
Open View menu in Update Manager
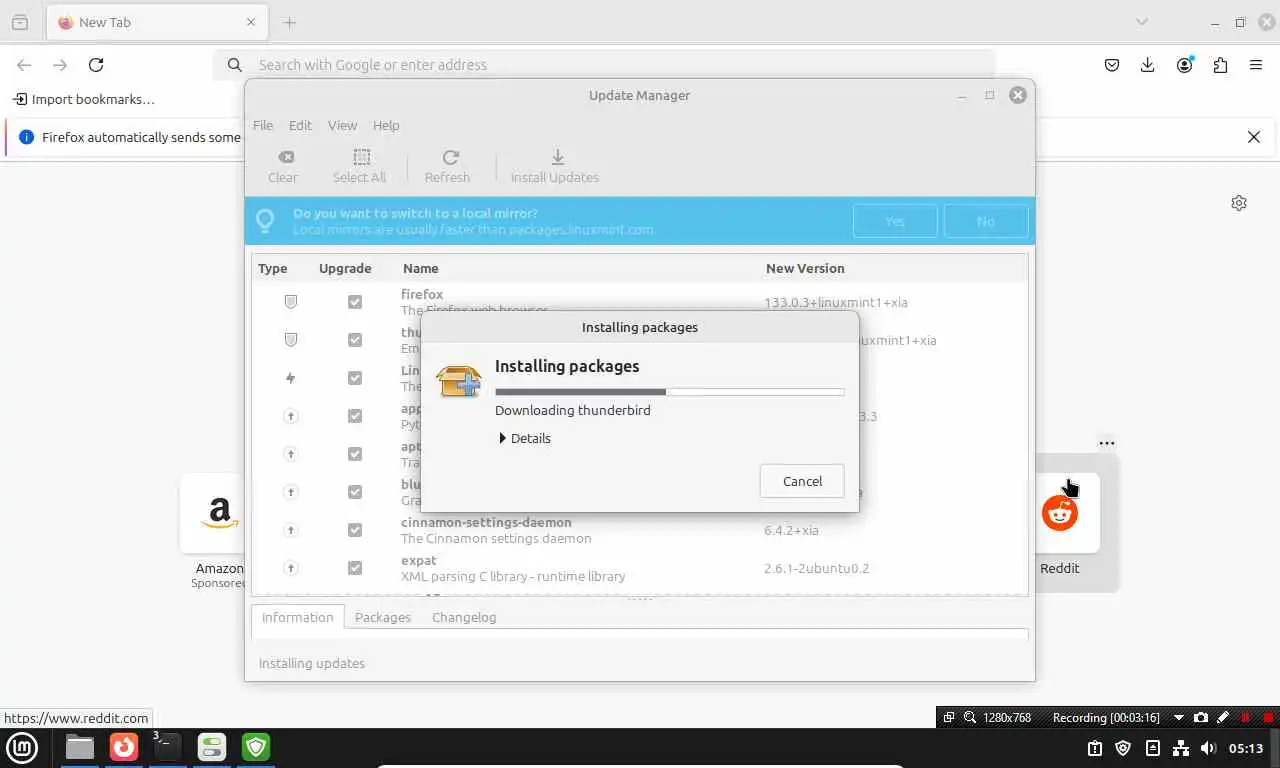tap(342, 125)
